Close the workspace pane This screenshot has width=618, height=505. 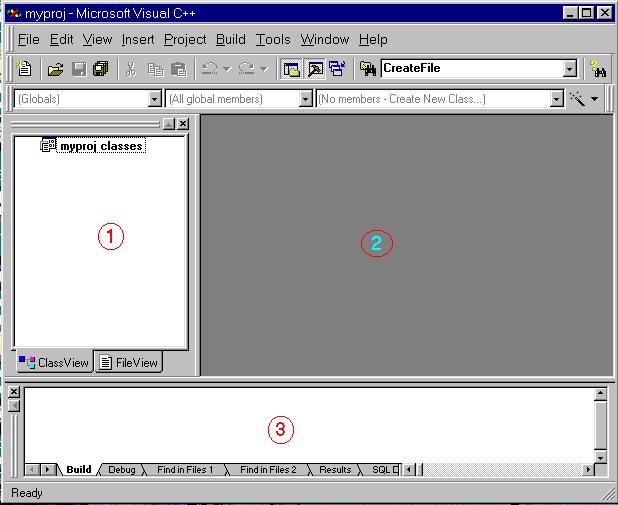tap(183, 124)
